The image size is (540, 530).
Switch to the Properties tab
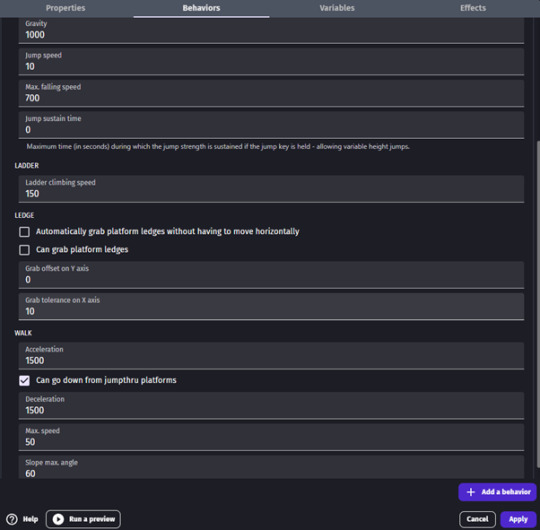click(65, 8)
